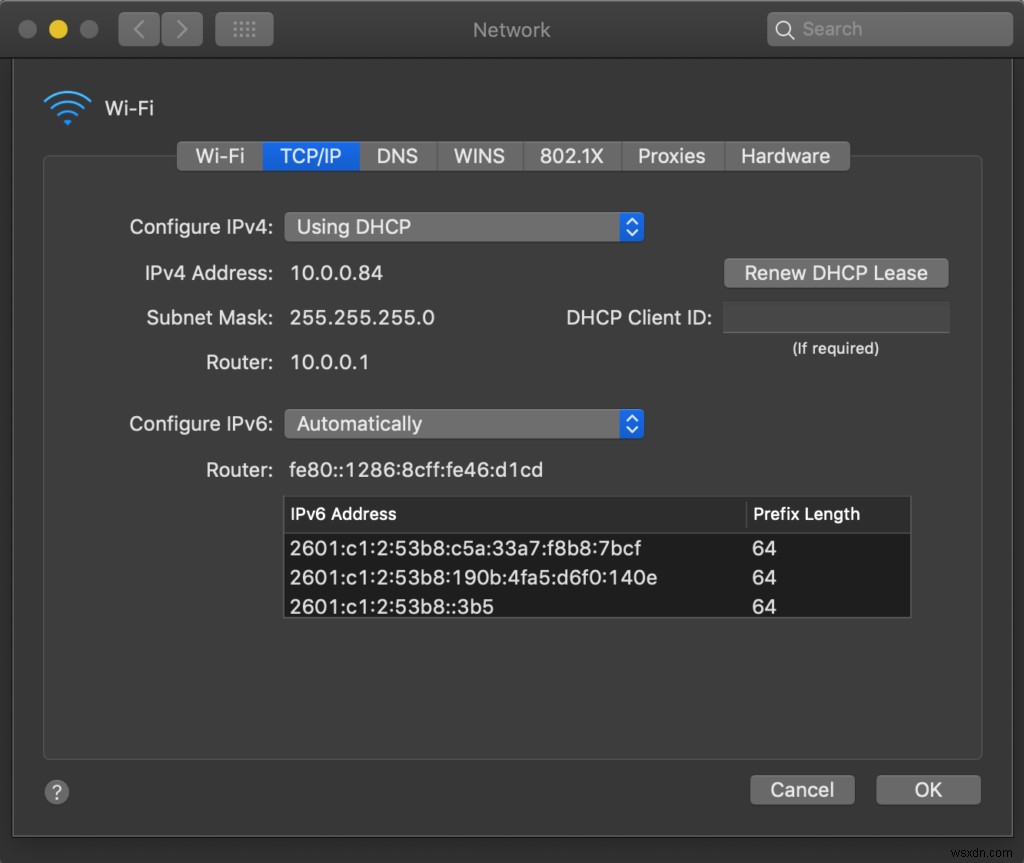The image size is (1024, 863).
Task: Click IPv6 router address fe80::1286:8cff:fe46:d1cd
Action: (416, 470)
